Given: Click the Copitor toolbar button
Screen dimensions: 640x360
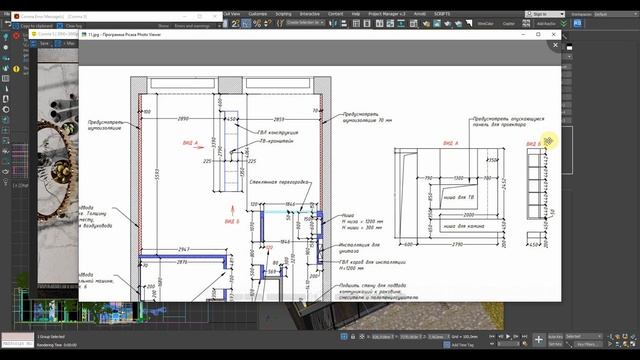Looking at the screenshot, I should pos(509,24).
